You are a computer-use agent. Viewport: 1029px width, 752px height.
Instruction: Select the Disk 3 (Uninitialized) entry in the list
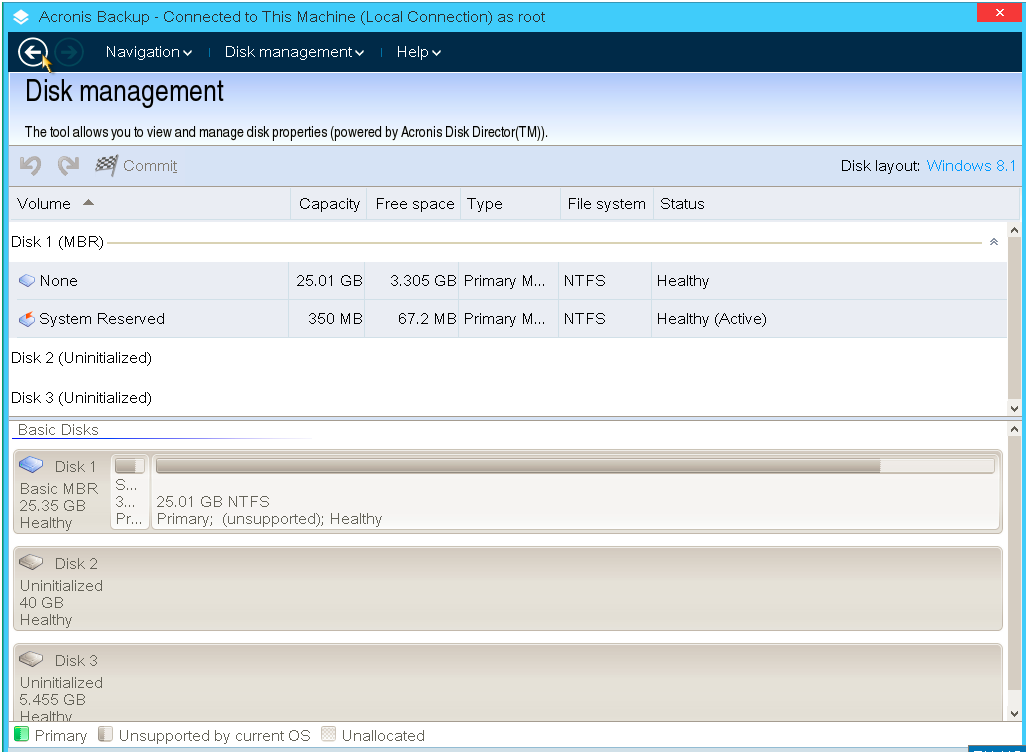point(81,398)
